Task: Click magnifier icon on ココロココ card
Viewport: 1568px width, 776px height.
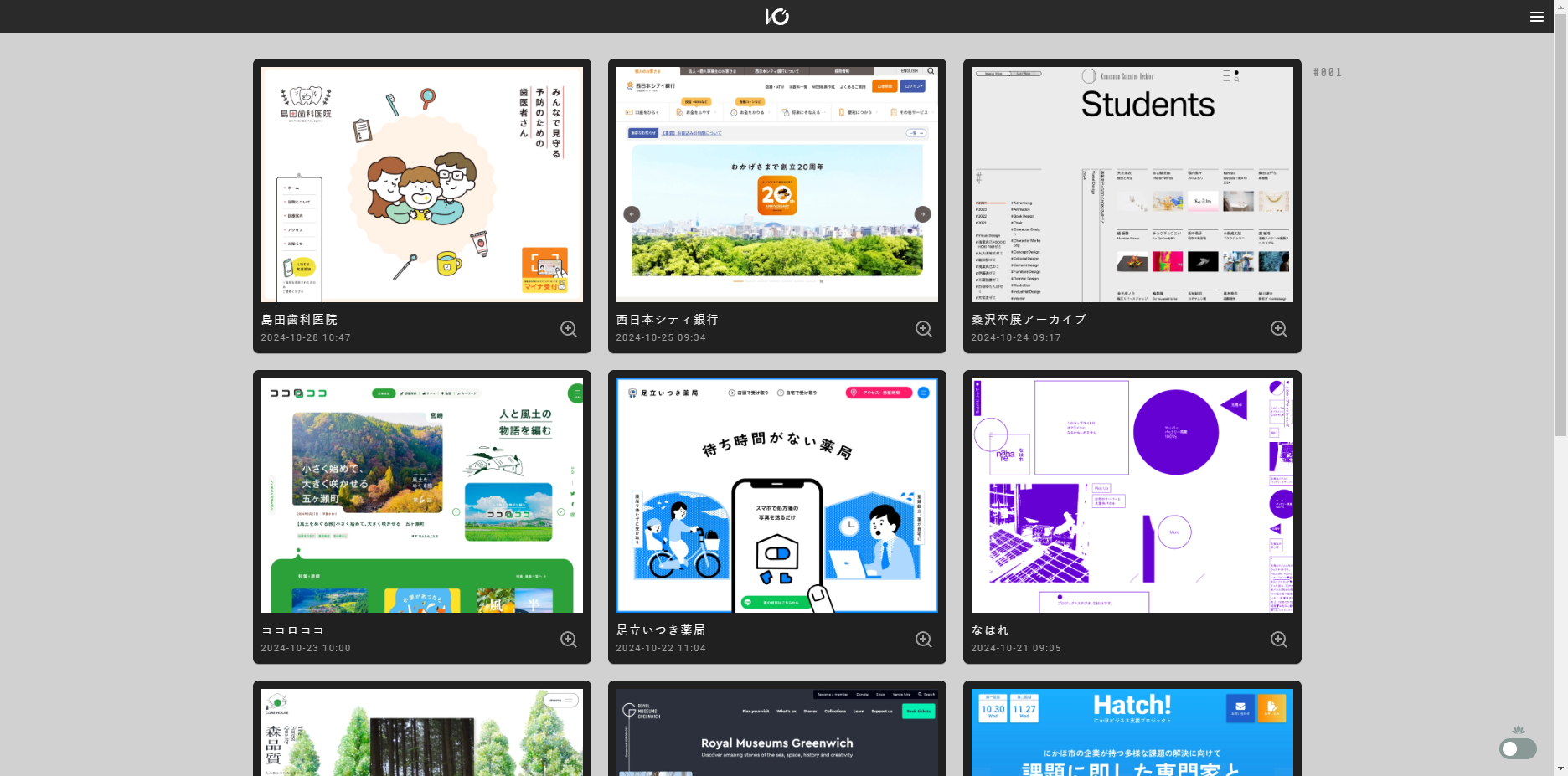Action: click(569, 640)
